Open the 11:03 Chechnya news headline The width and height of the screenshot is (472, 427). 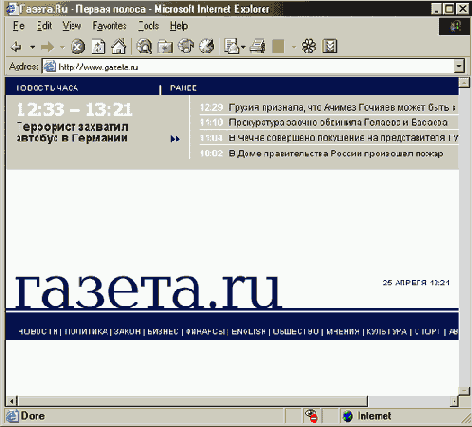point(343,138)
